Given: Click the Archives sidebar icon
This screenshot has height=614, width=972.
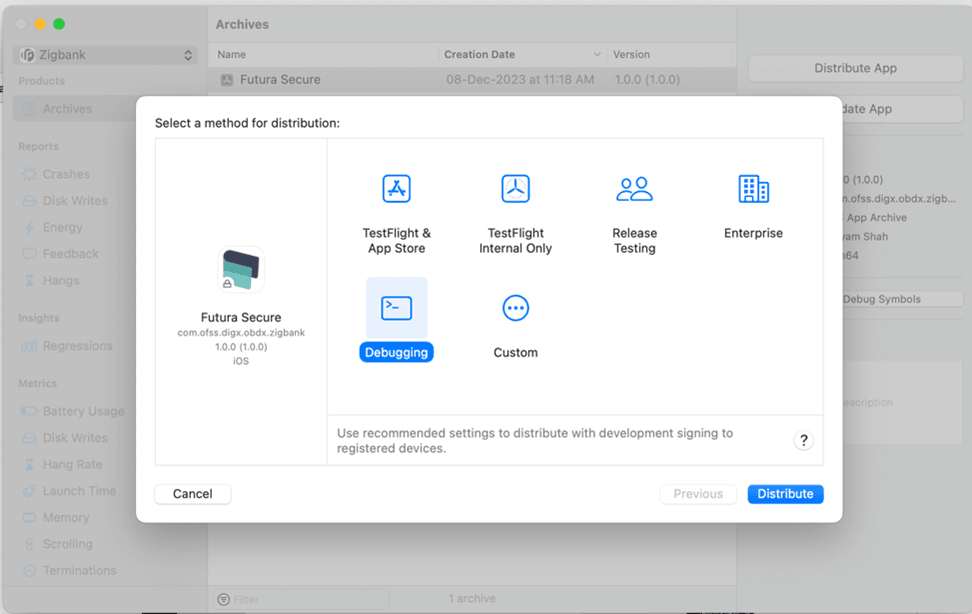Looking at the screenshot, I should (x=29, y=109).
